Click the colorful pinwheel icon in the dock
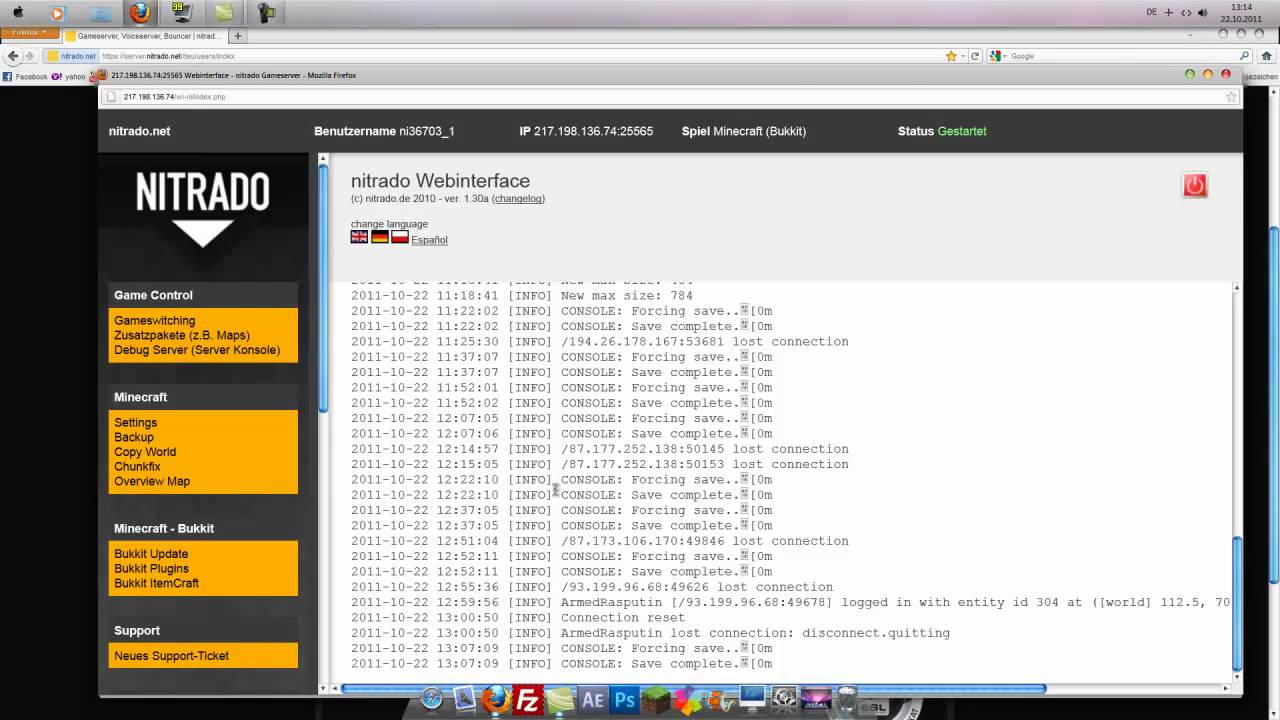The width and height of the screenshot is (1280, 720). pyautogui.click(x=689, y=701)
